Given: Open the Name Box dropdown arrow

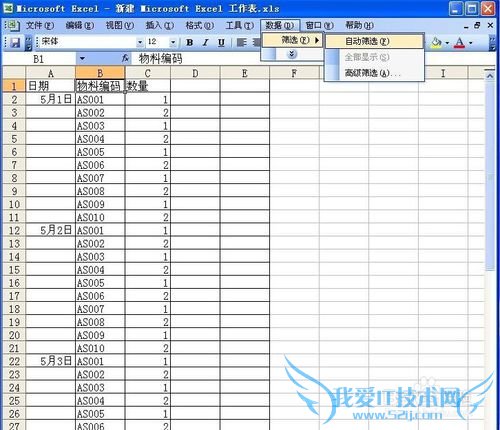Looking at the screenshot, I should (x=82, y=59).
